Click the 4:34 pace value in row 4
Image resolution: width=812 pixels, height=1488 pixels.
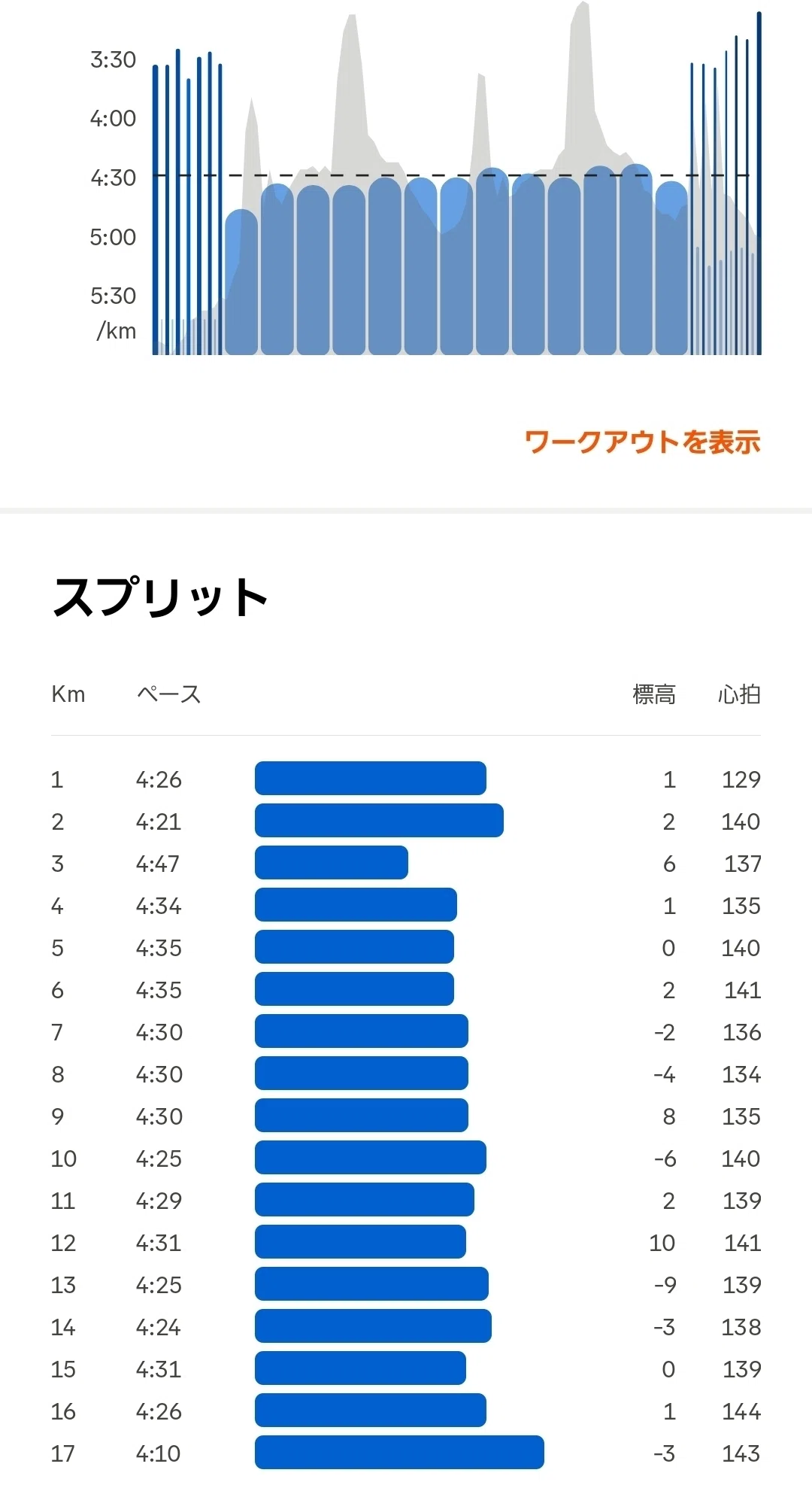tap(159, 906)
